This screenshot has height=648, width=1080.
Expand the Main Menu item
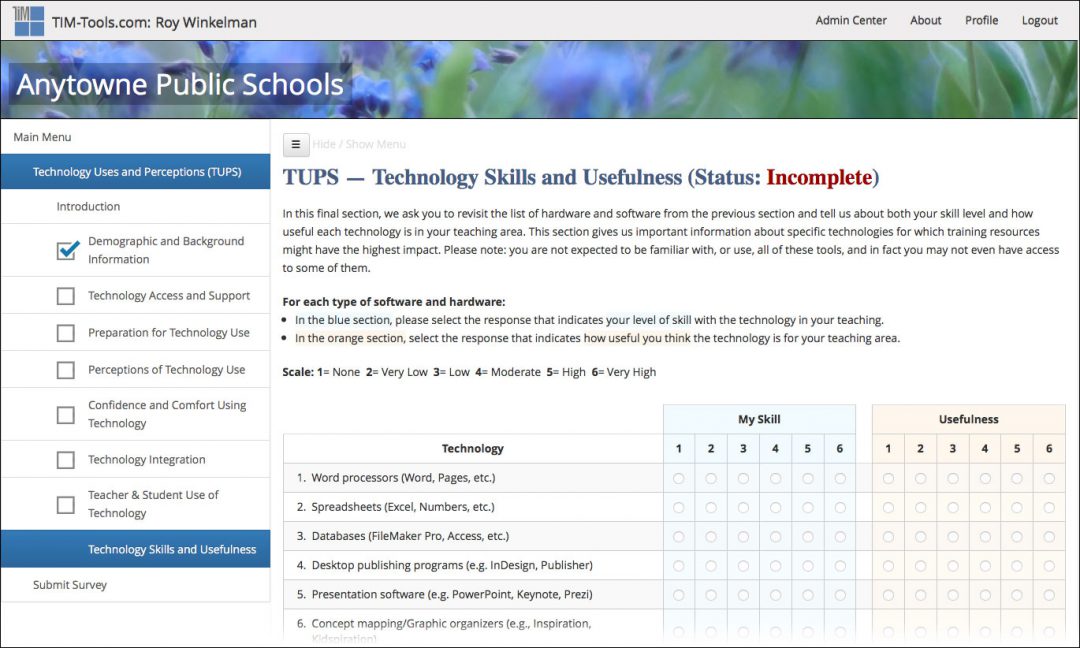point(42,137)
